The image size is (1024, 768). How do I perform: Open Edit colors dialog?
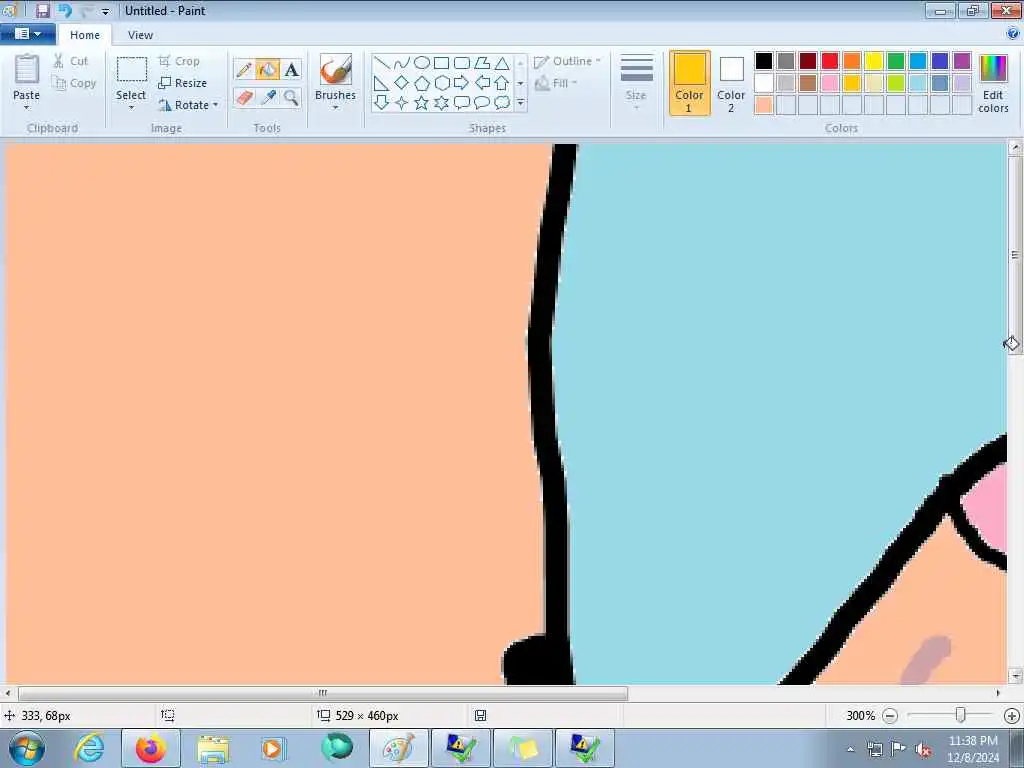pyautogui.click(x=993, y=84)
